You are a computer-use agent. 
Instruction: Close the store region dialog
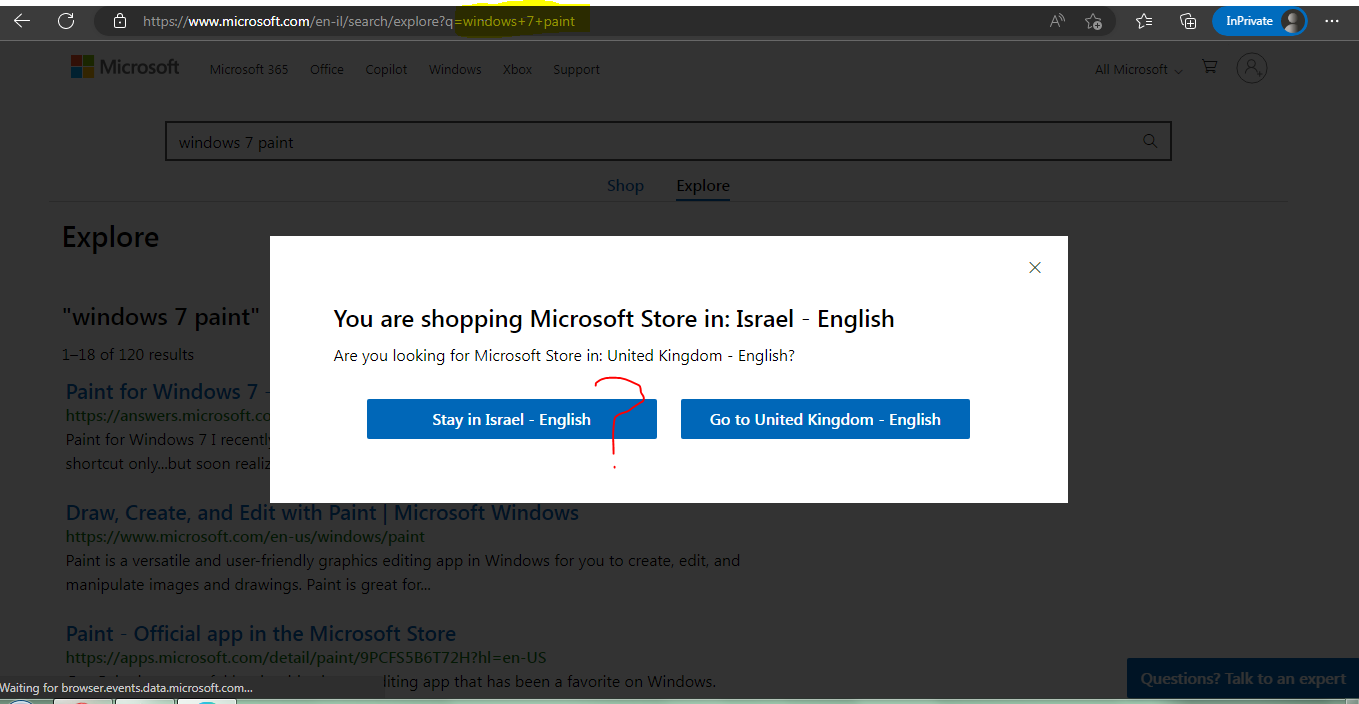tap(1035, 267)
